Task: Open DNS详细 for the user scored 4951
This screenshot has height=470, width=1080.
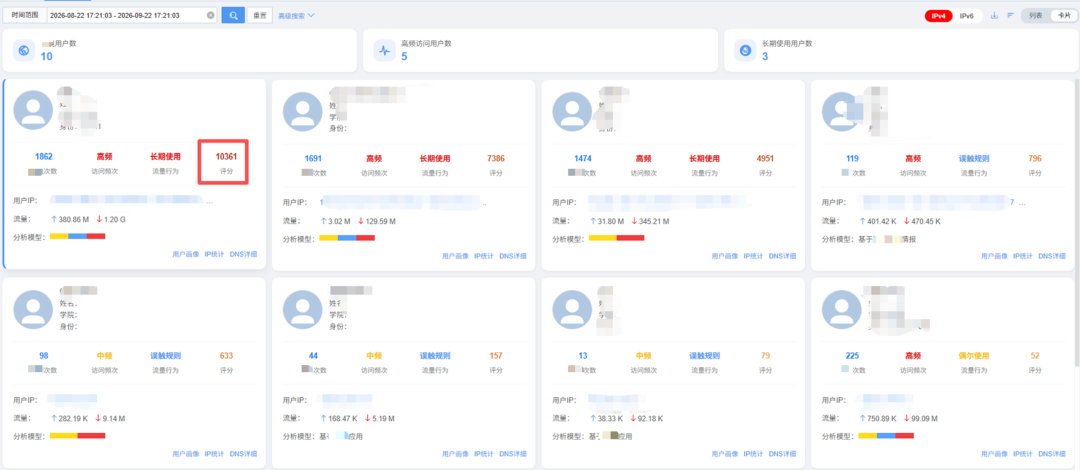Action: pos(782,256)
